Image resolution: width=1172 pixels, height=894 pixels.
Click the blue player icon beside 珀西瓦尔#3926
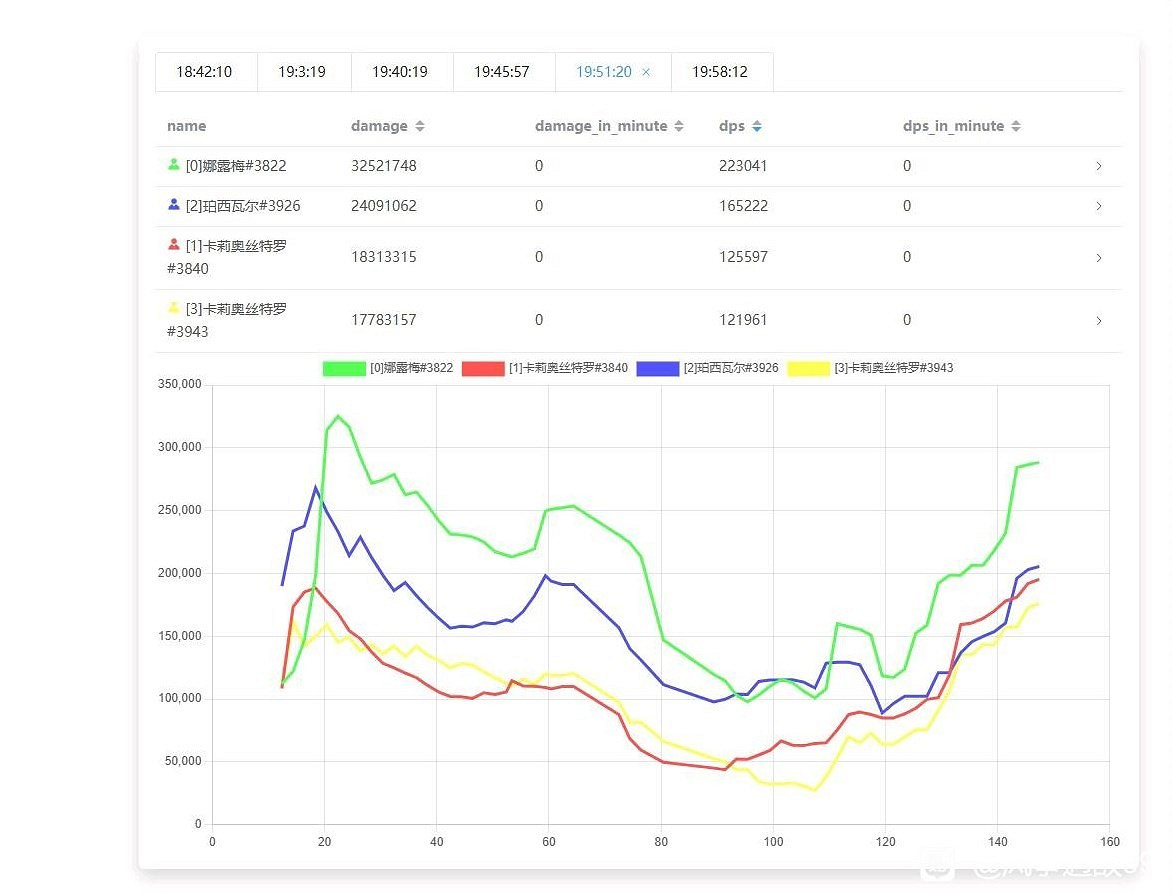(172, 203)
